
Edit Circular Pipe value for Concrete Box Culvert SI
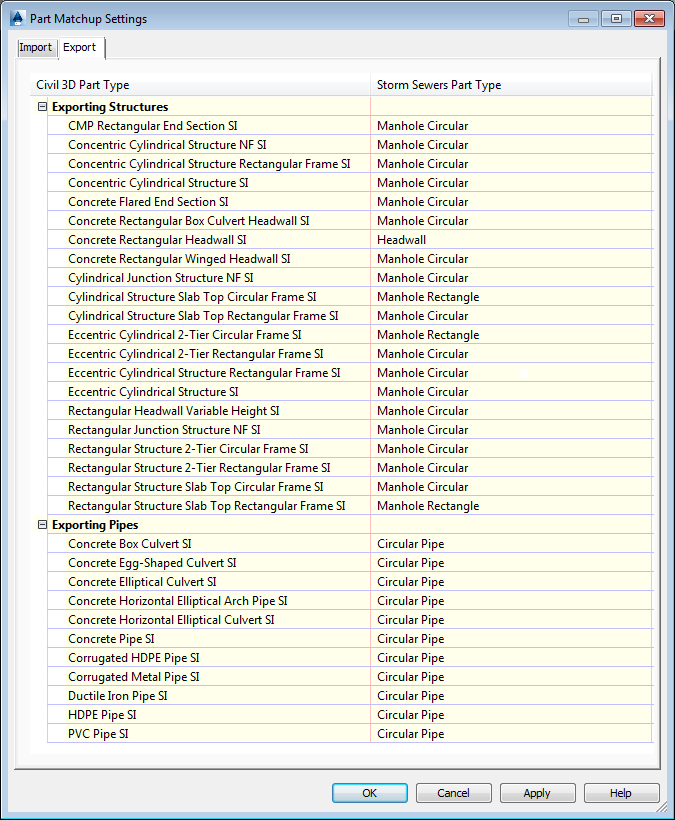pos(511,544)
